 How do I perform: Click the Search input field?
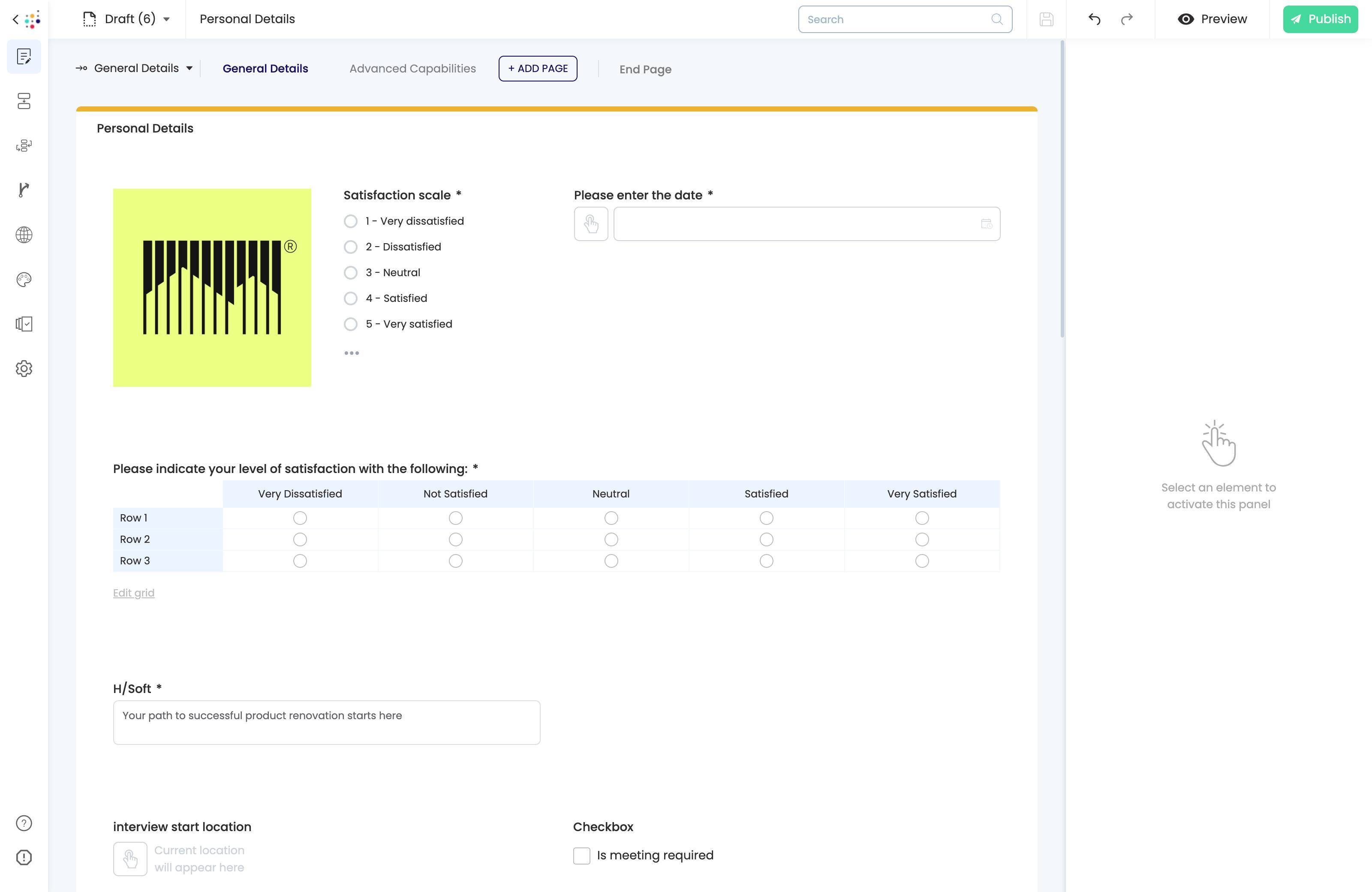tap(905, 20)
